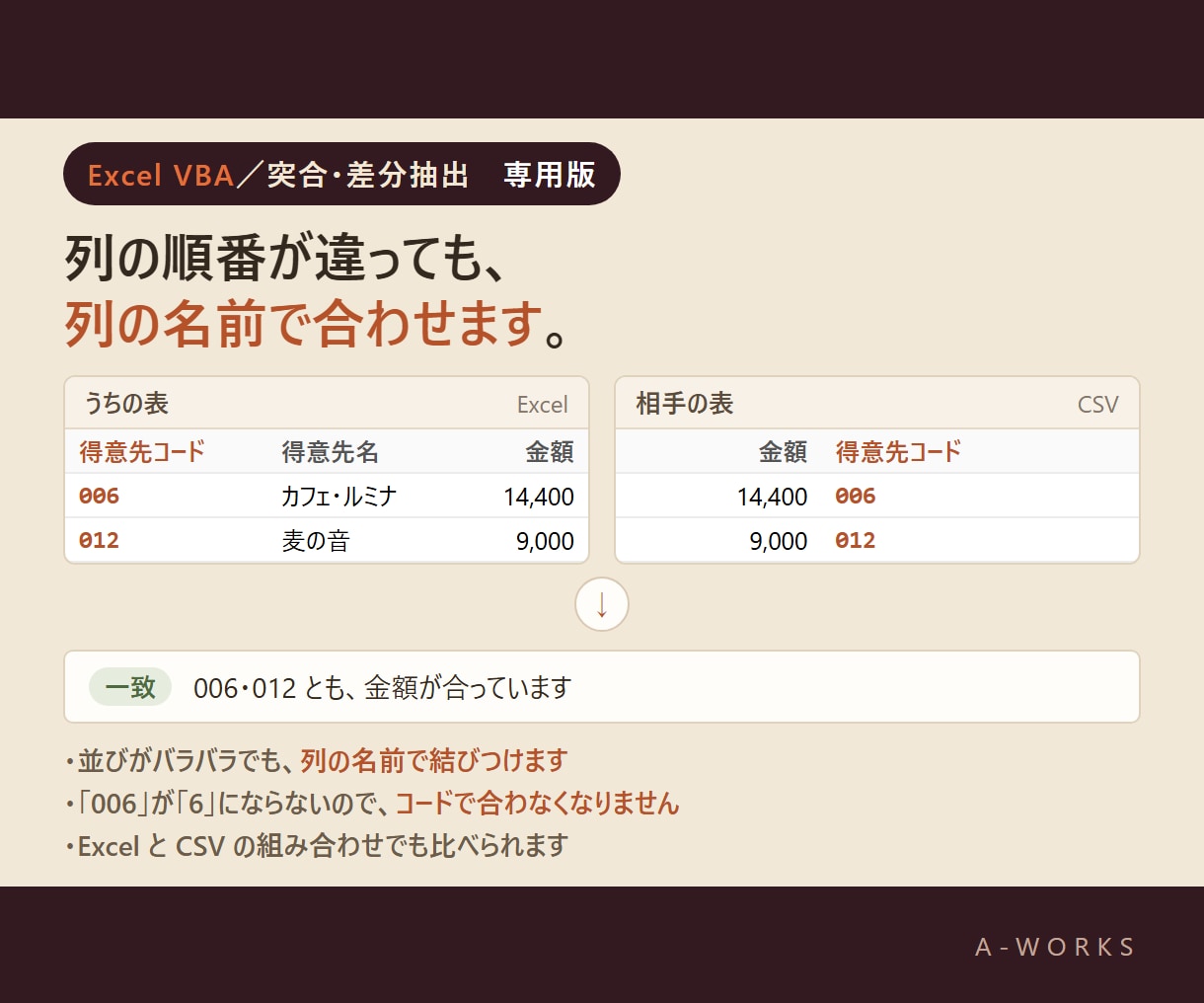Click the 'うちの表' table title
The image size is (1204, 1003).
tap(126, 404)
